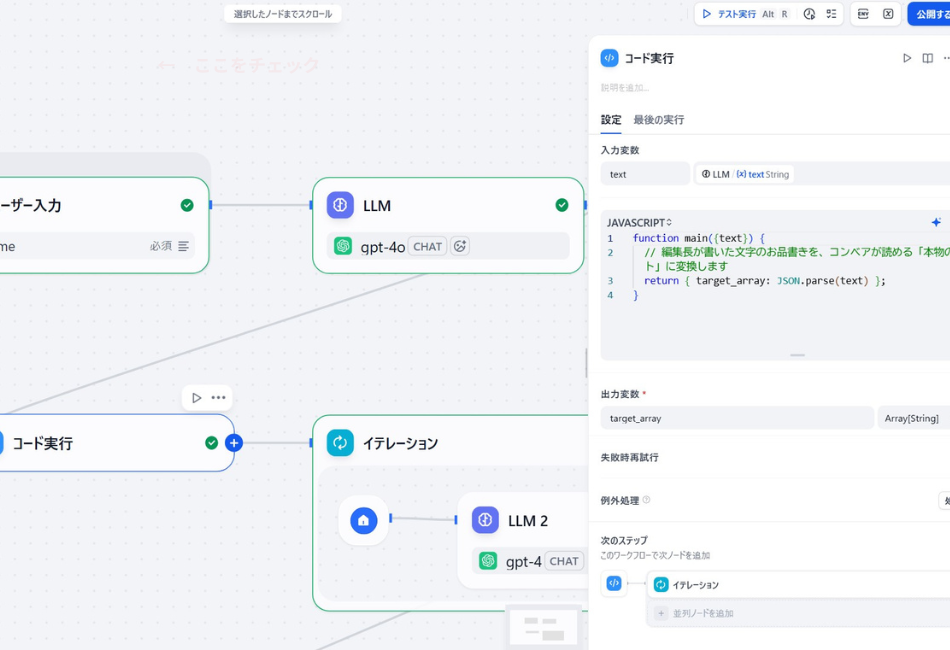Click the code editor resize handle bar
This screenshot has width=950, height=650.
click(797, 355)
